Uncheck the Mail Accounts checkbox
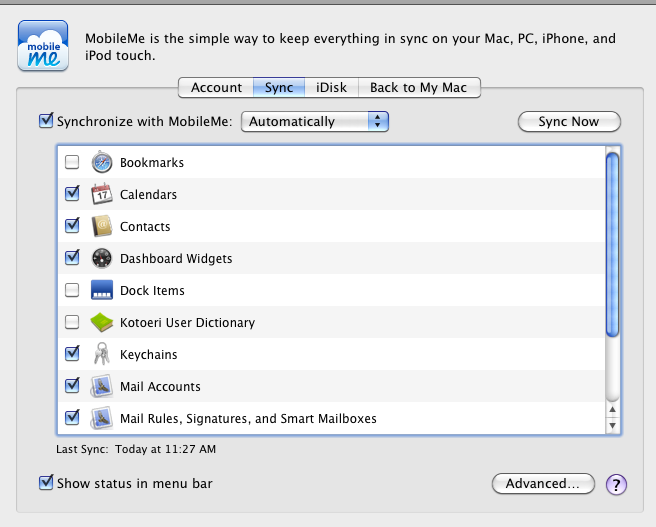The image size is (656, 527). click(x=72, y=385)
